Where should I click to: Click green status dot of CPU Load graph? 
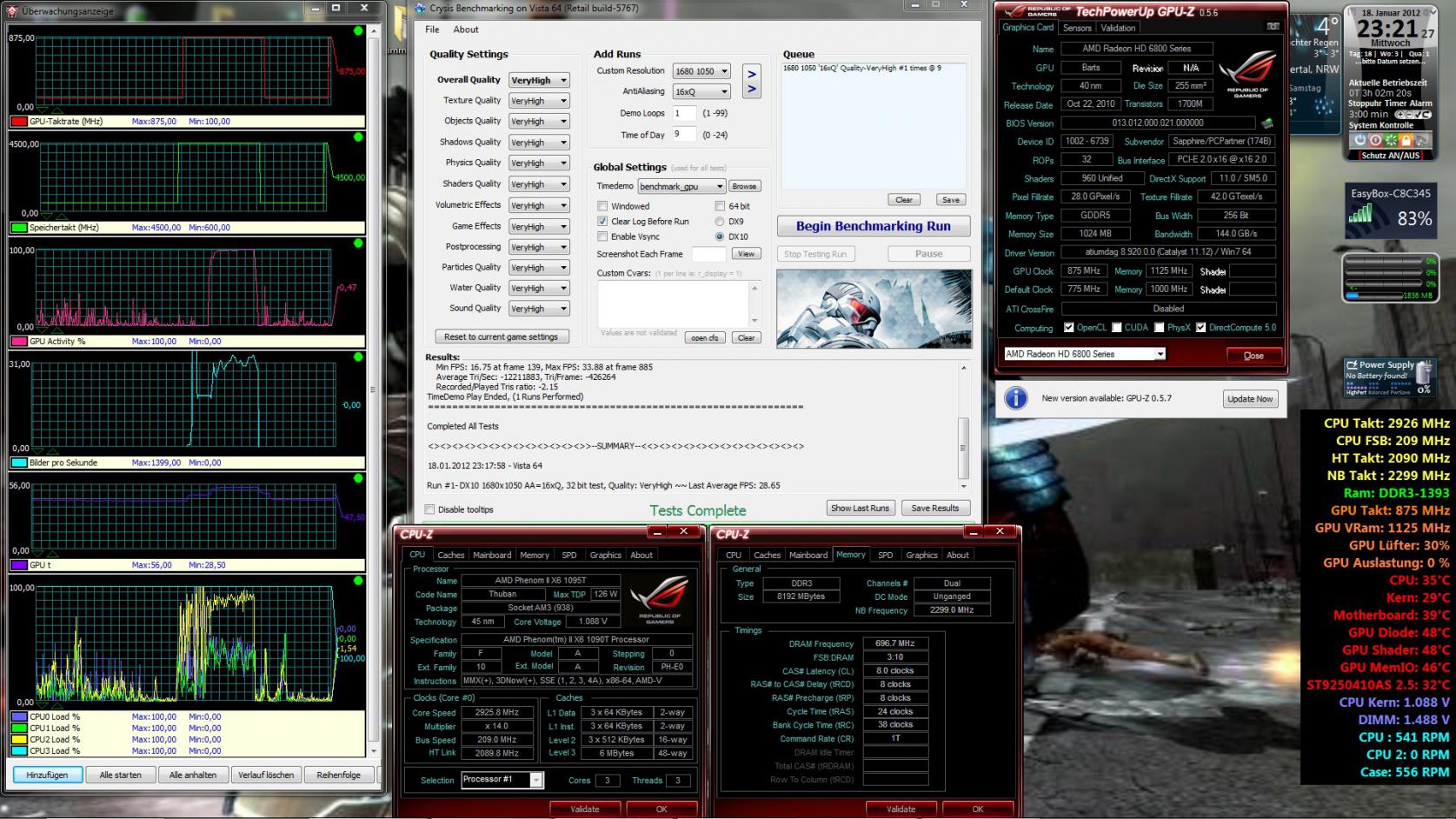(x=358, y=581)
